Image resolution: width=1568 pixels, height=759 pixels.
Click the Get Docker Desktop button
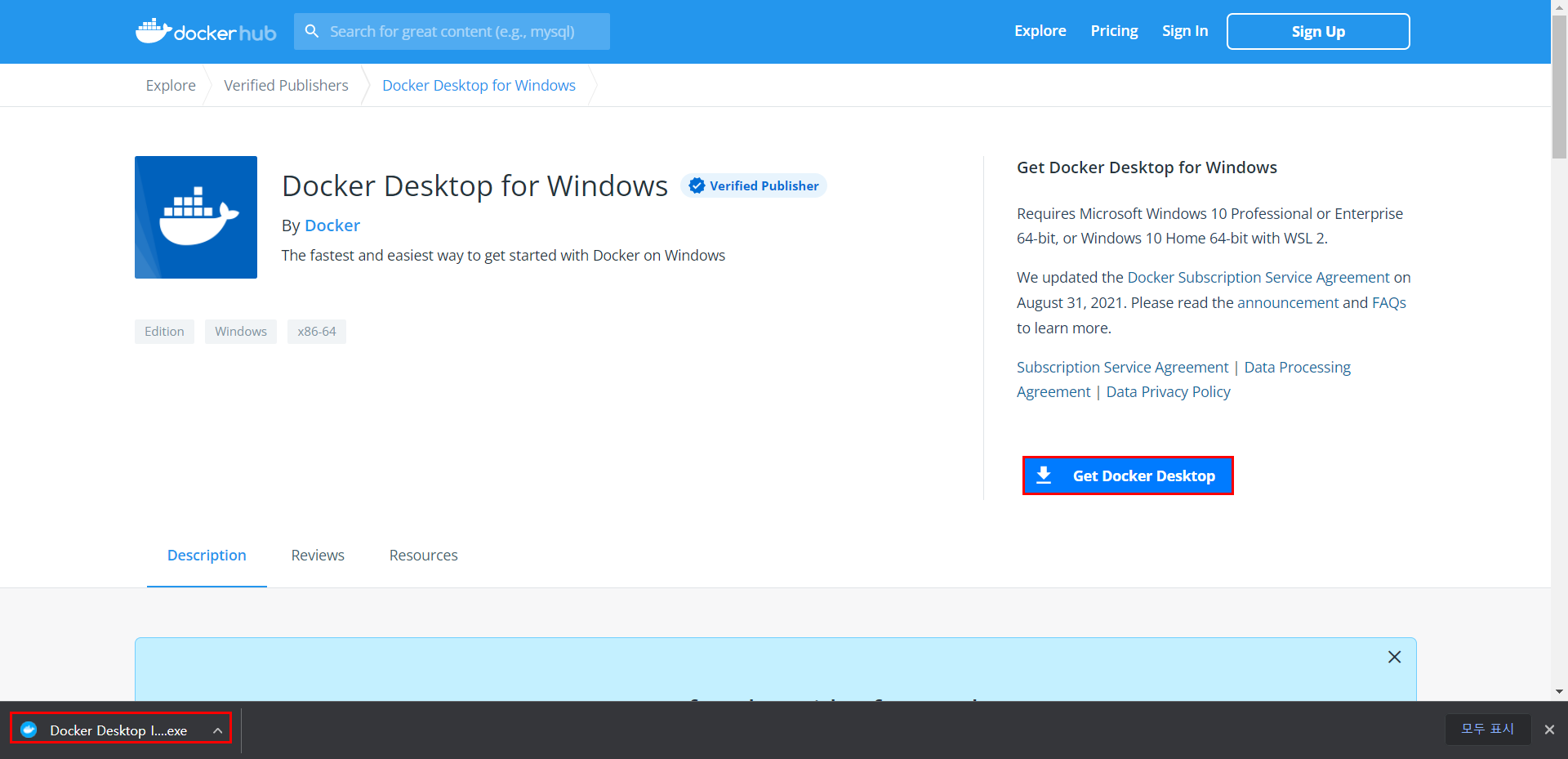point(1128,475)
